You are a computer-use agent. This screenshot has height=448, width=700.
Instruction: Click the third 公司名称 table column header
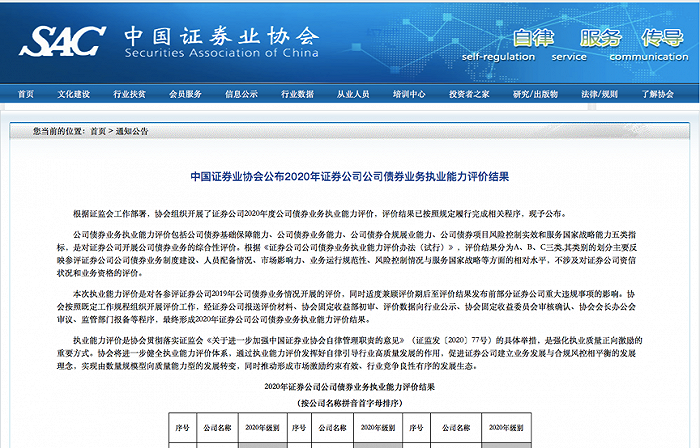click(456, 427)
